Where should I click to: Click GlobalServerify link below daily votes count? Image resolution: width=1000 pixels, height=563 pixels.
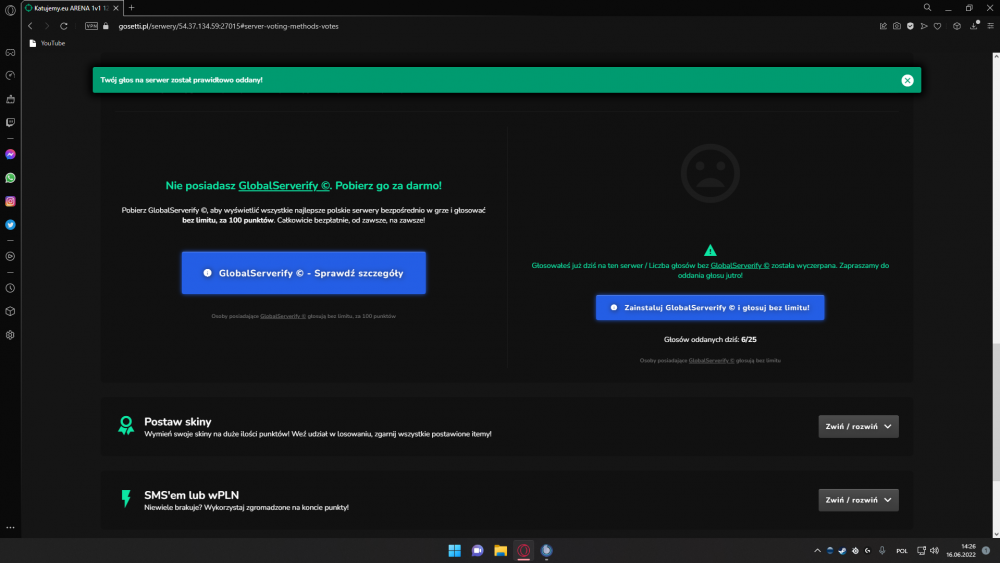(711, 361)
